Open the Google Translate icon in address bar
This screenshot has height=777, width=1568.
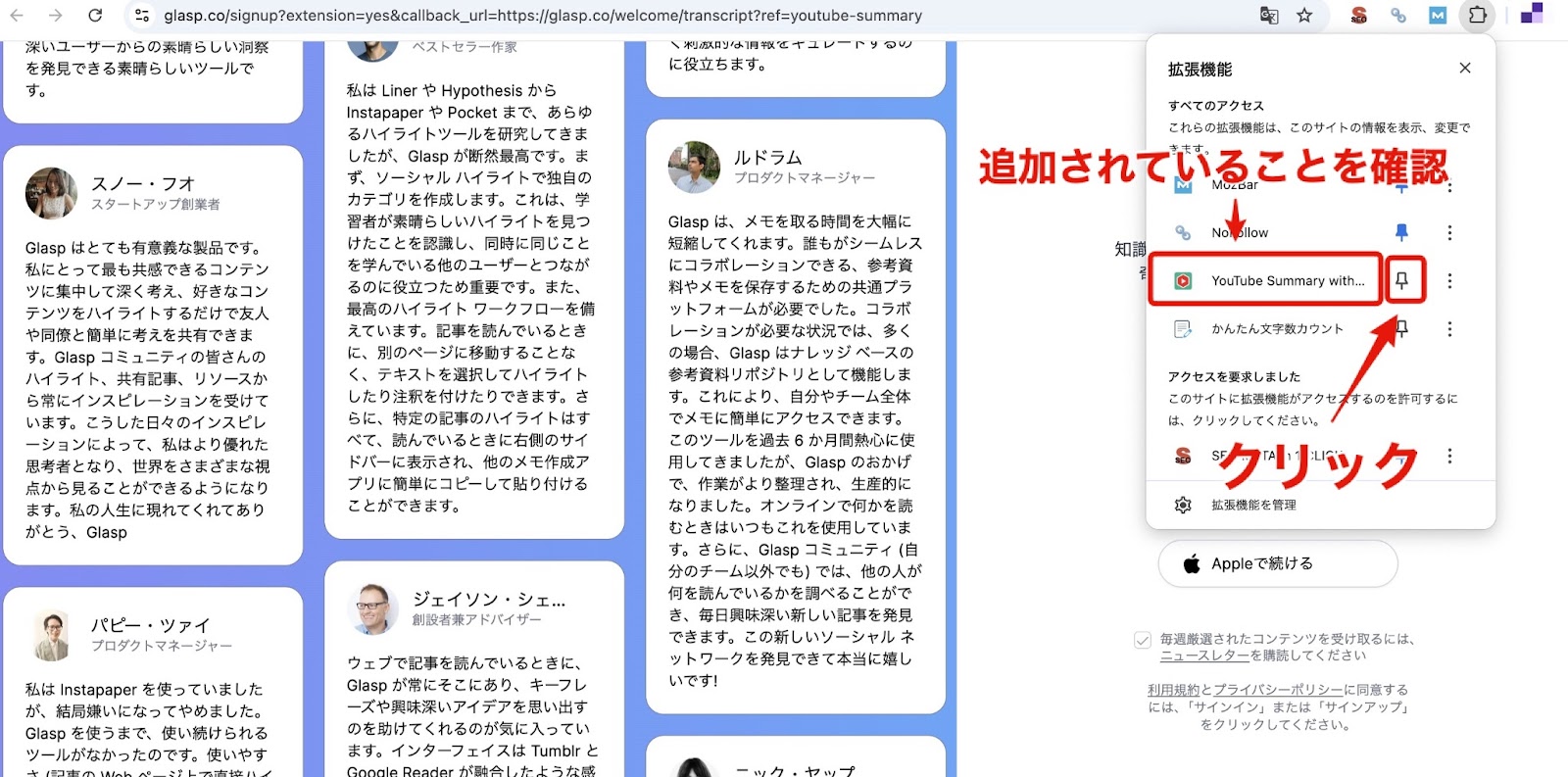pos(1269,16)
